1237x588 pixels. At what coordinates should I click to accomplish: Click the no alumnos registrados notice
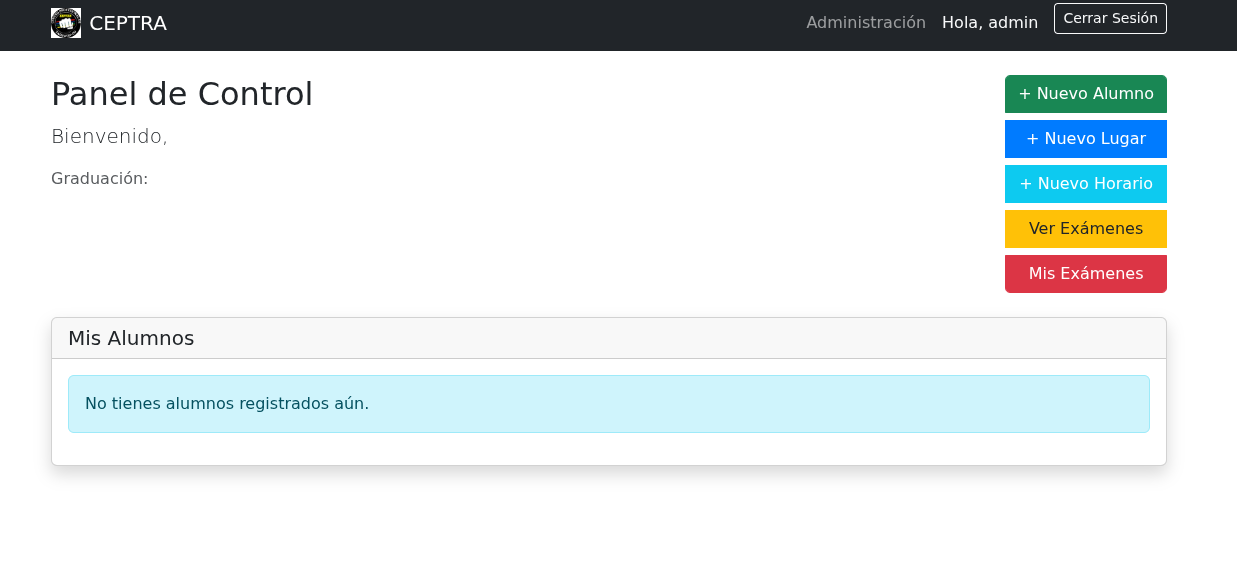(608, 404)
